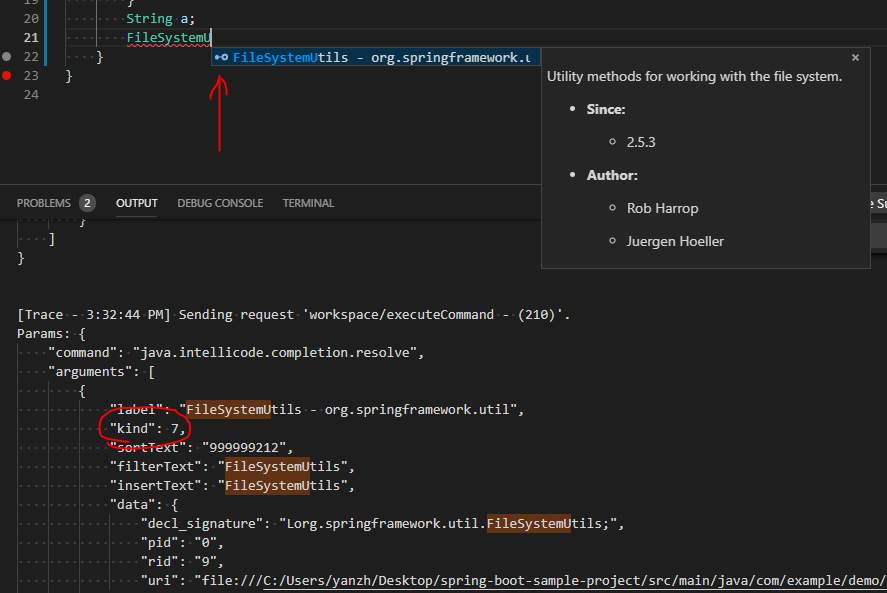Click the OUTPUT tab
The width and height of the screenshot is (887, 593).
click(x=136, y=202)
